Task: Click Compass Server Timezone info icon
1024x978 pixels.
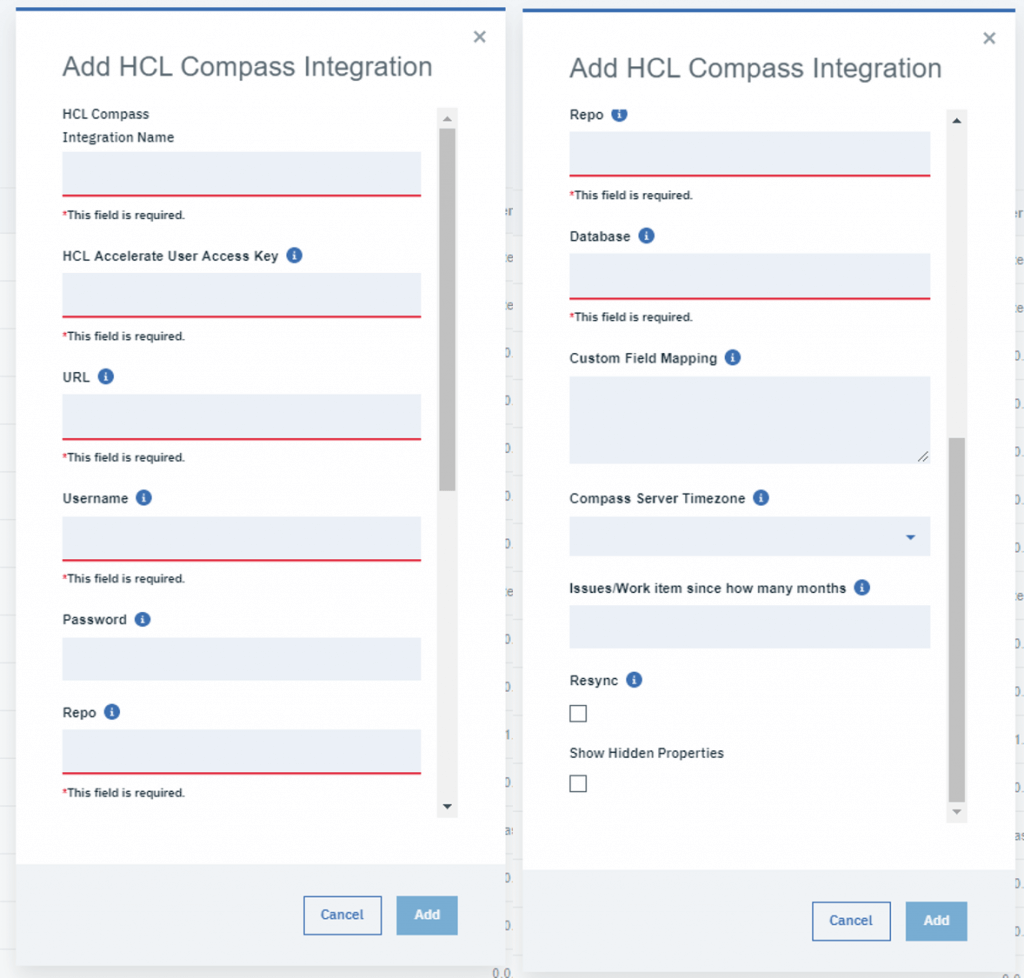Action: pyautogui.click(x=761, y=498)
